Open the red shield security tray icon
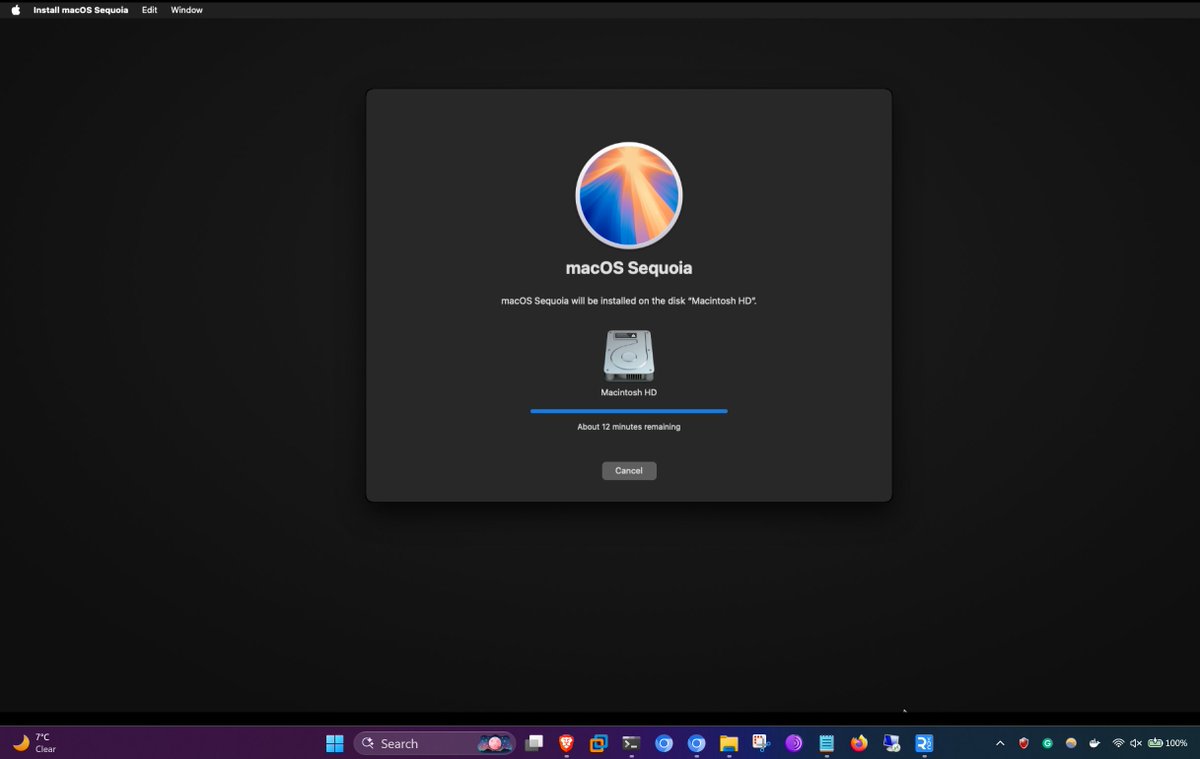Image resolution: width=1200 pixels, height=759 pixels. tap(1024, 743)
